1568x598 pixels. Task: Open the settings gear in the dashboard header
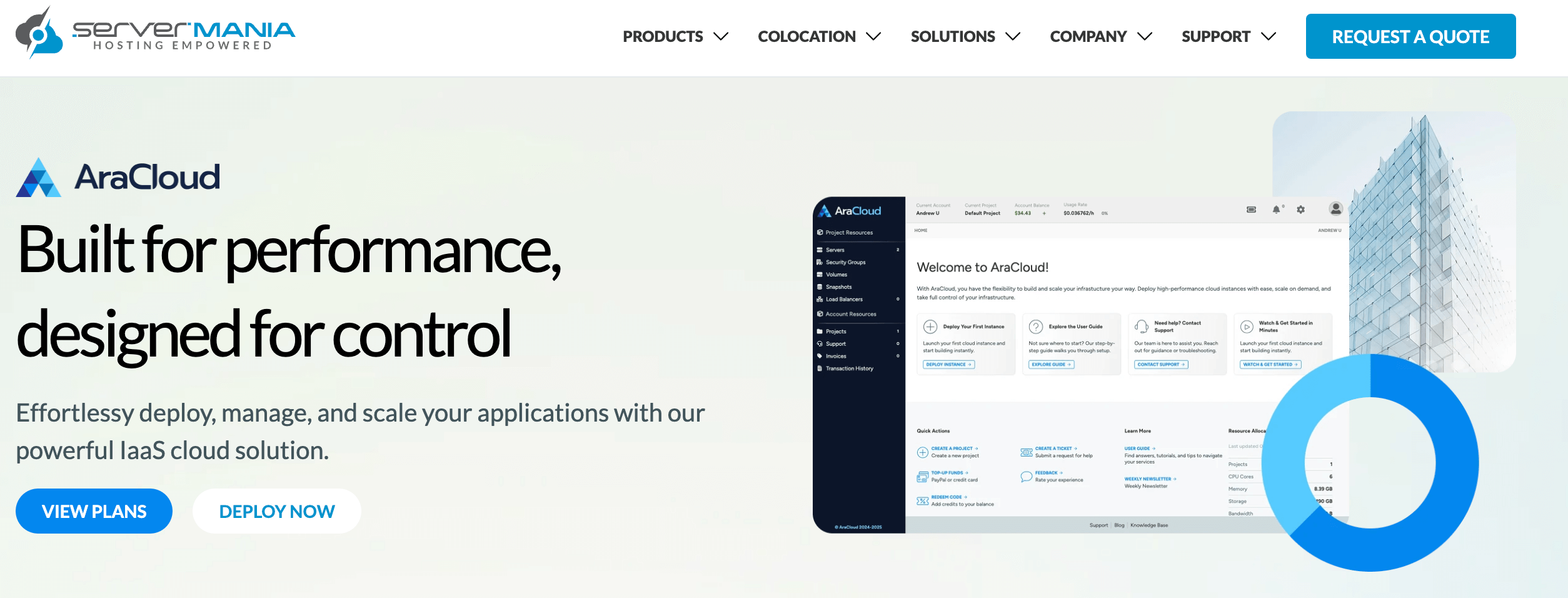[1300, 210]
